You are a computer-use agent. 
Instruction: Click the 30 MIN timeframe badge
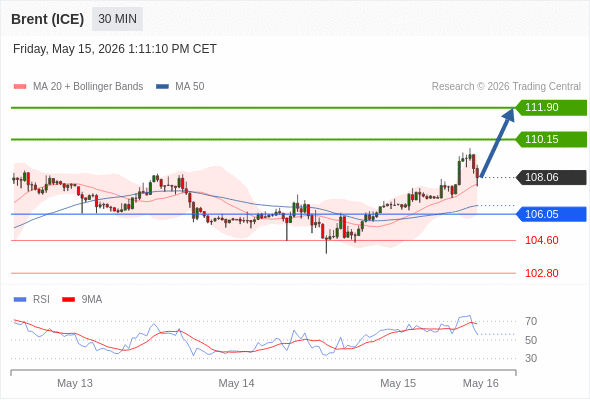click(117, 19)
